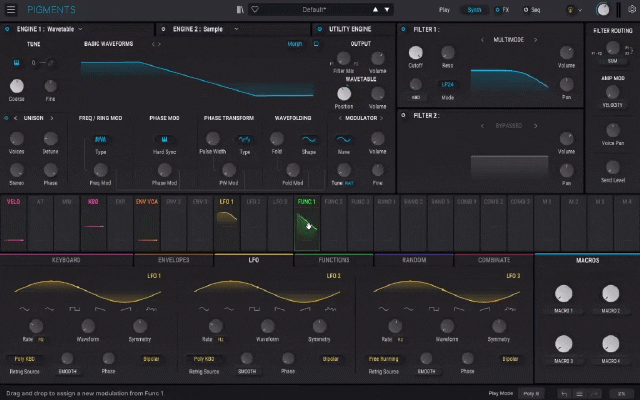Click the Morph button

[x=295, y=44]
